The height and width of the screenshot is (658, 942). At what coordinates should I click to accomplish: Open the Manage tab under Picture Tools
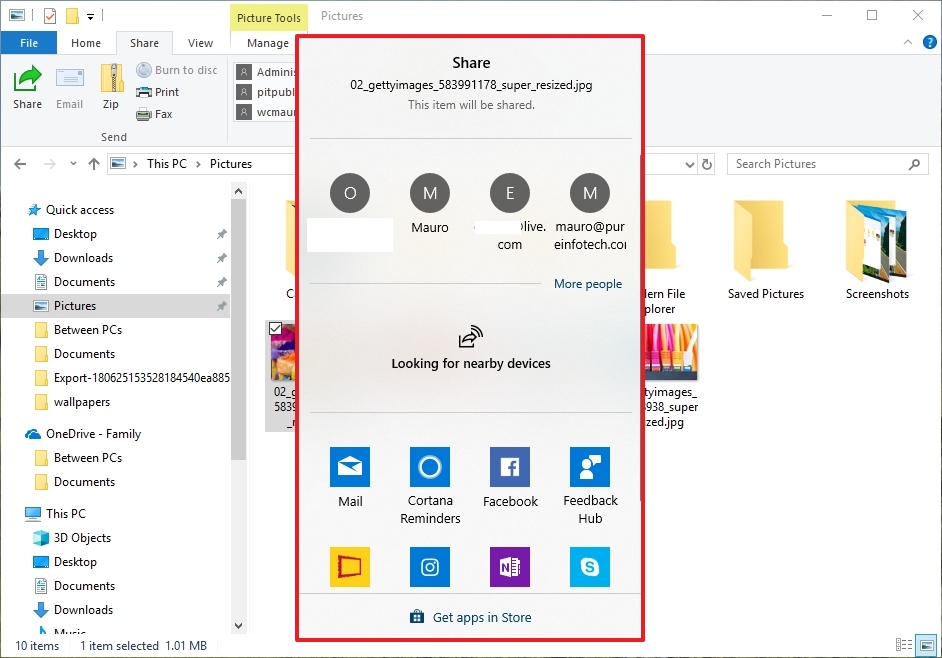coord(265,43)
